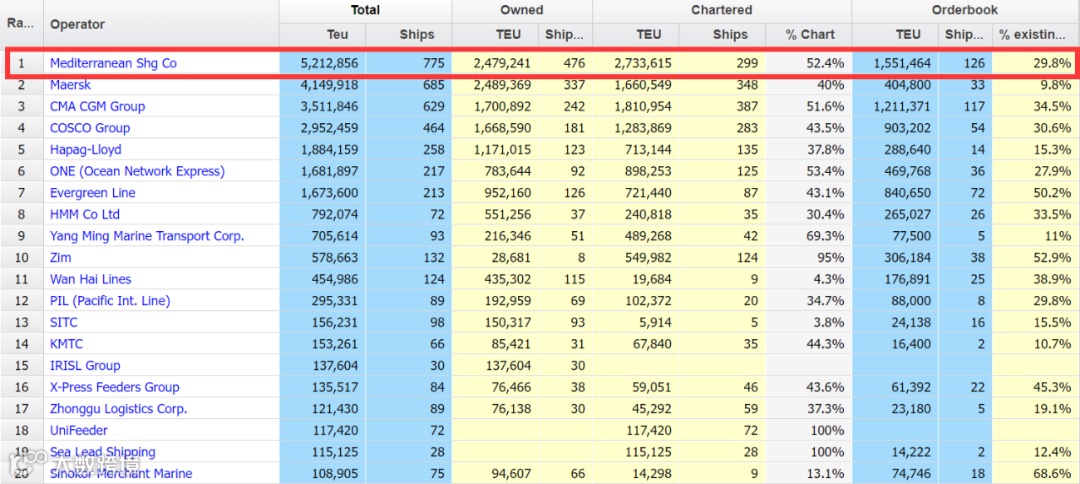Select the Orderbook group header
The image size is (1080, 484).
(965, 11)
